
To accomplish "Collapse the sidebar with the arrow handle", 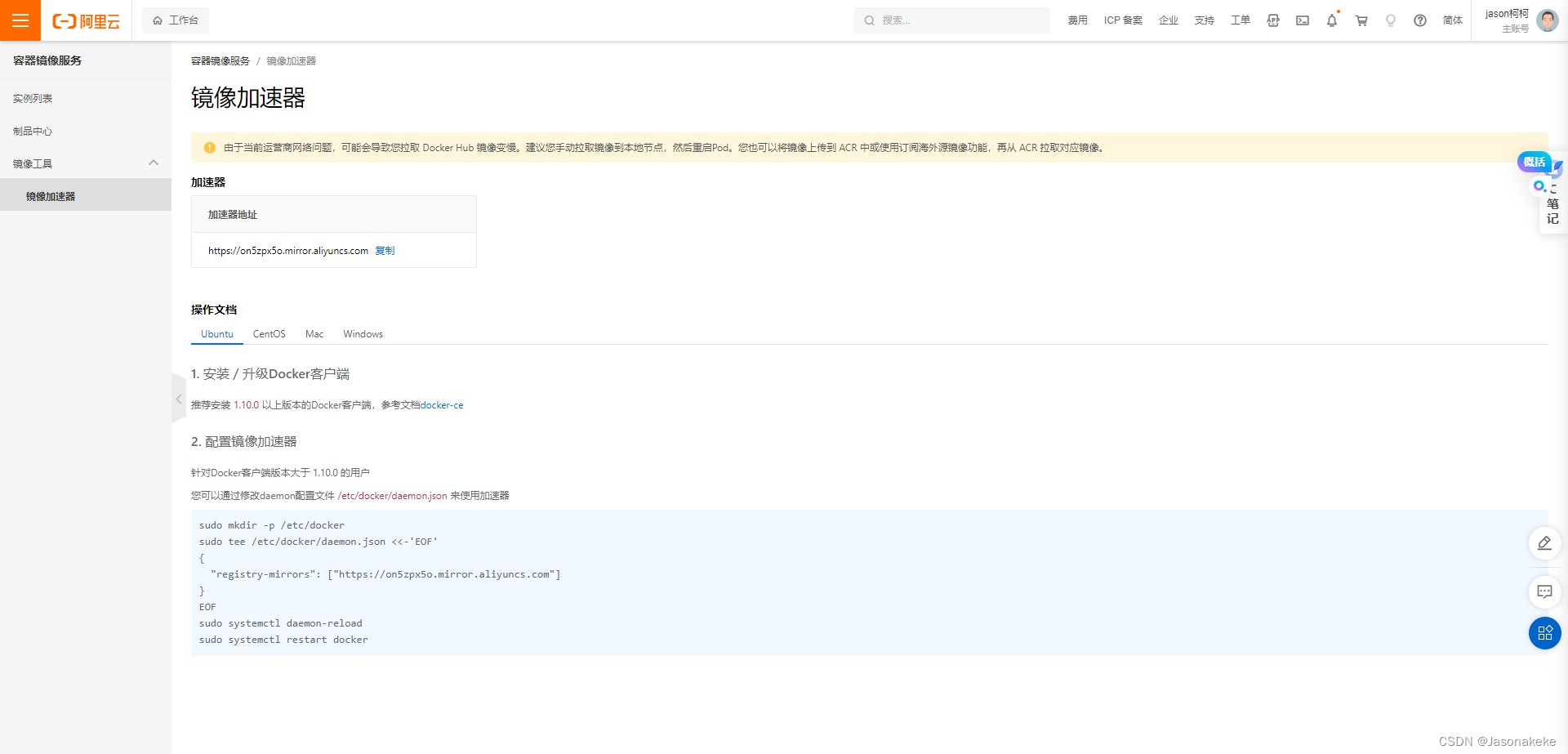I will point(179,399).
